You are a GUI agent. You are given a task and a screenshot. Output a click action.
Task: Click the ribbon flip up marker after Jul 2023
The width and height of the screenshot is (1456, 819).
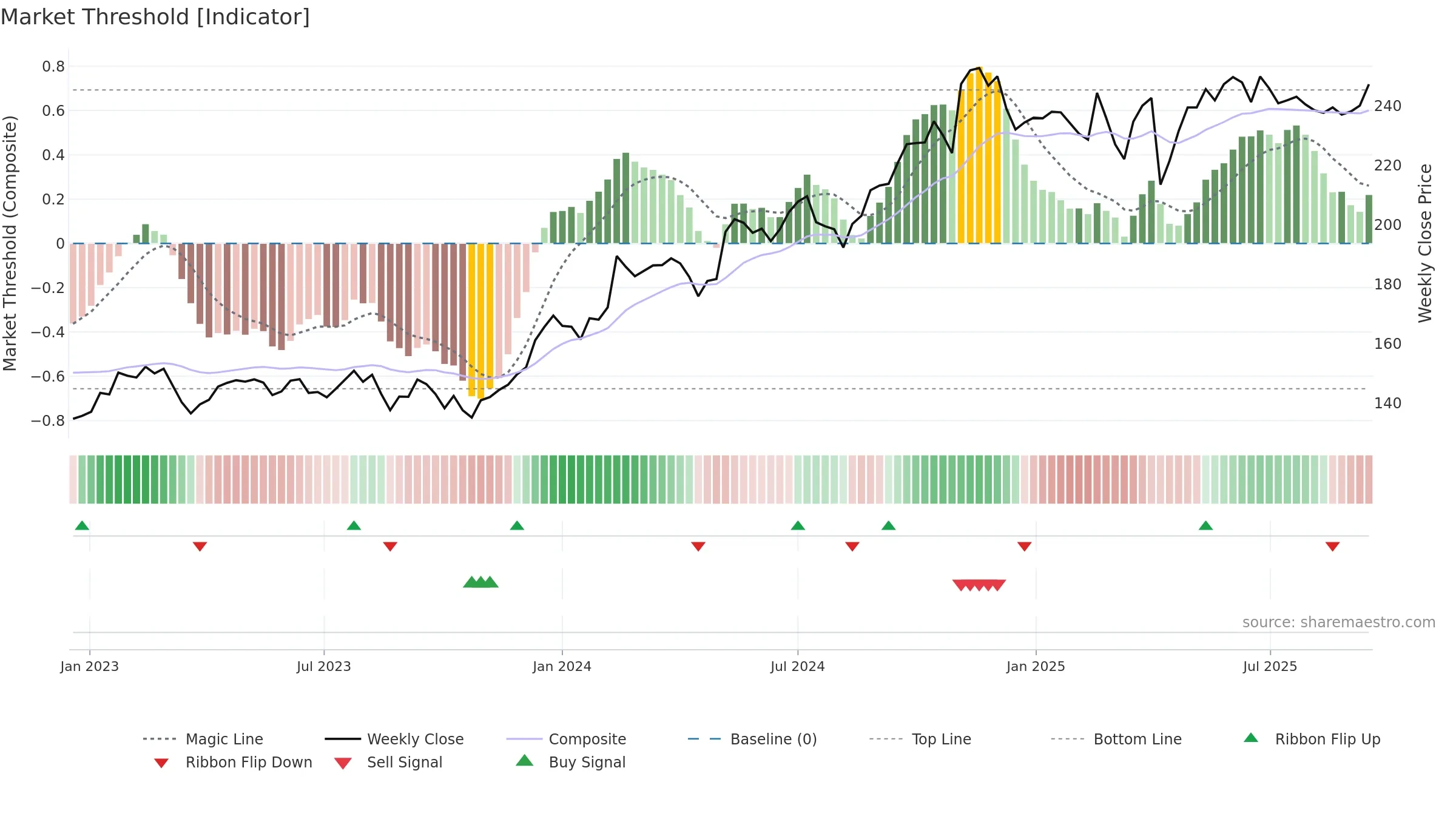pyautogui.click(x=354, y=525)
